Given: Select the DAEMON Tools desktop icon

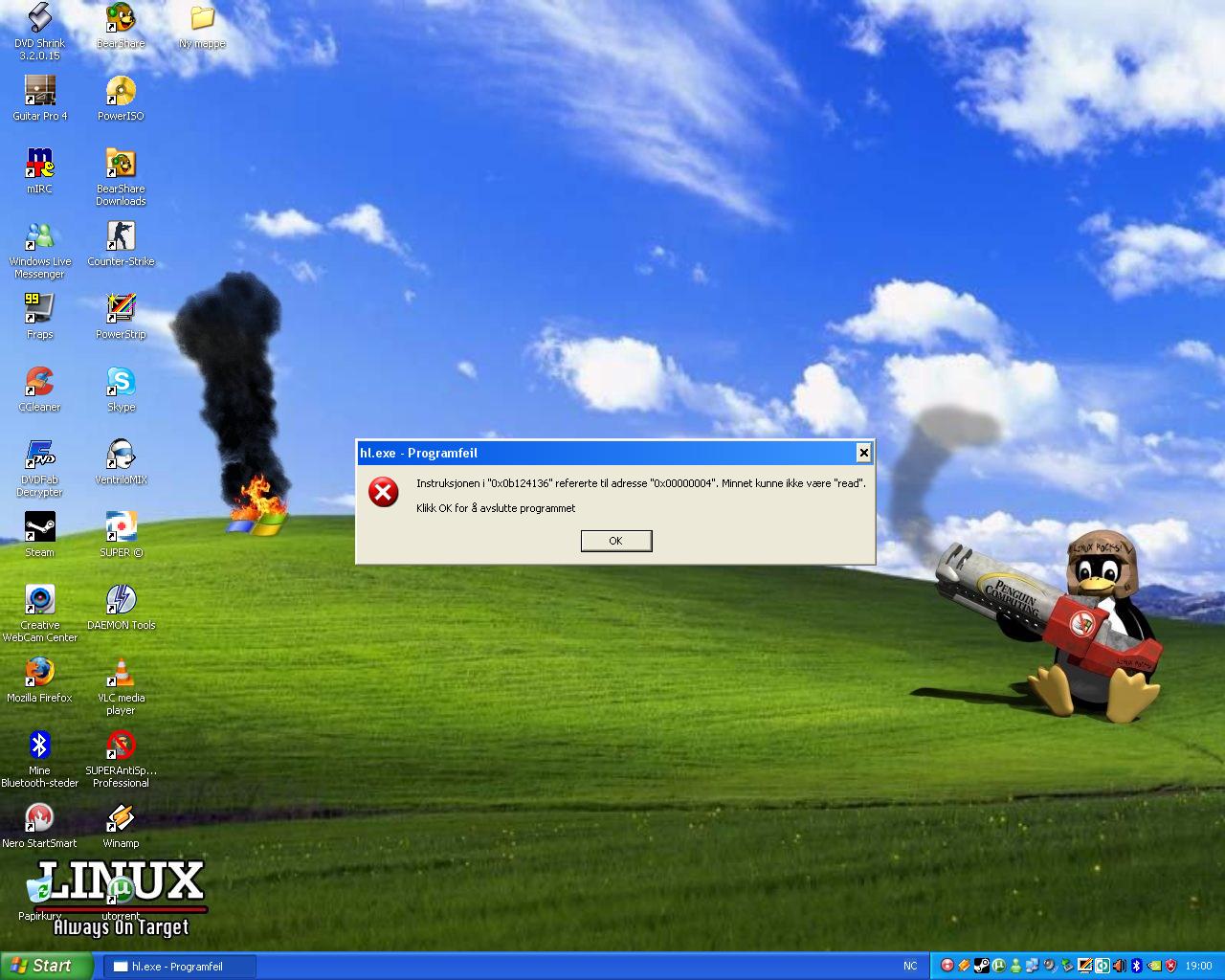Looking at the screenshot, I should pos(121,607).
